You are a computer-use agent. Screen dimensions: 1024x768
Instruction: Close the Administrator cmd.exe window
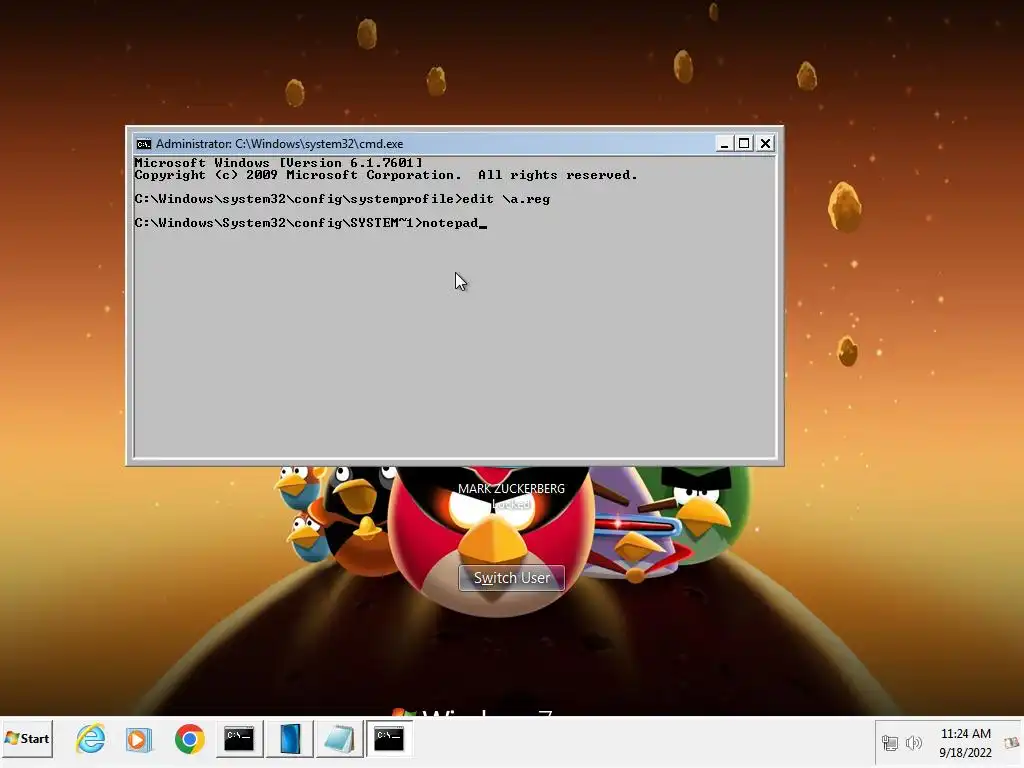click(765, 143)
